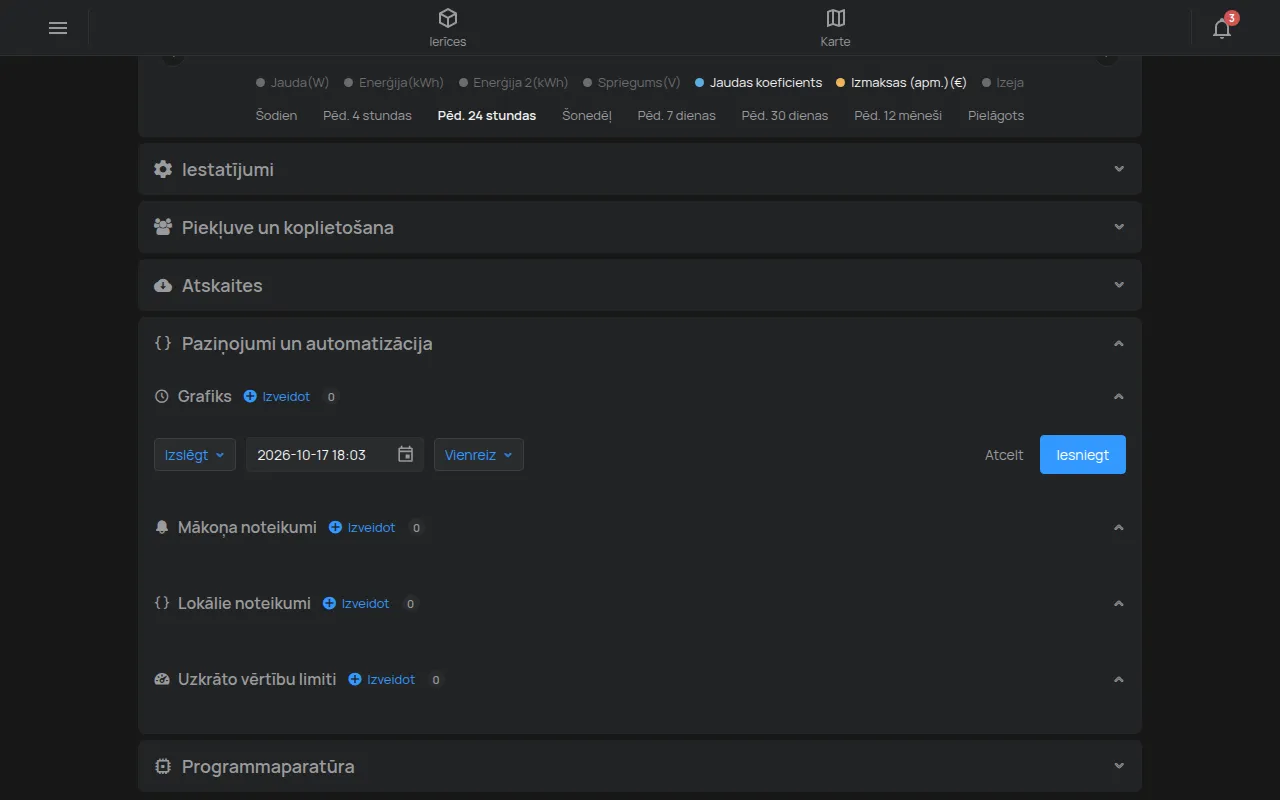Select Pēd. 7 dienas range
This screenshot has height=800, width=1280.
677,115
